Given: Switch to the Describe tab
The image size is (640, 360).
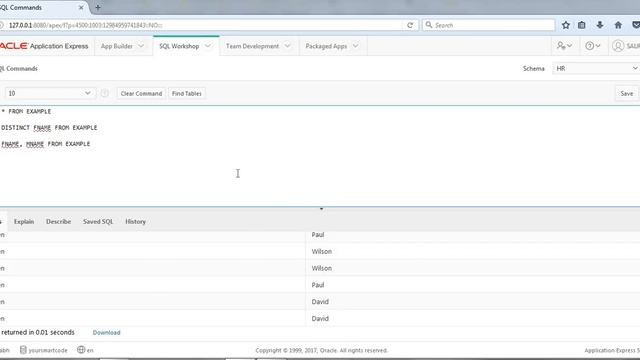Looking at the screenshot, I should coord(58,222).
